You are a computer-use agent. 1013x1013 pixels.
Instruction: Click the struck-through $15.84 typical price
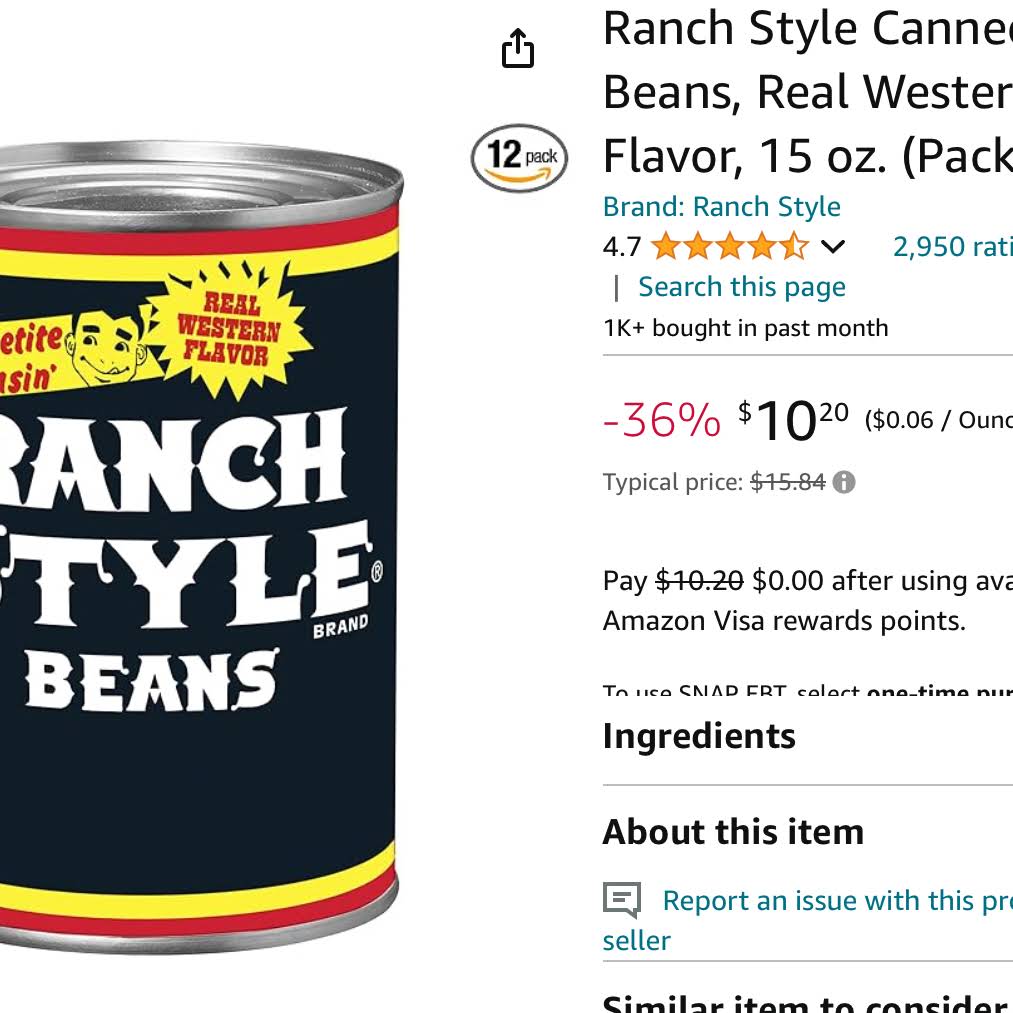pyautogui.click(x=788, y=482)
